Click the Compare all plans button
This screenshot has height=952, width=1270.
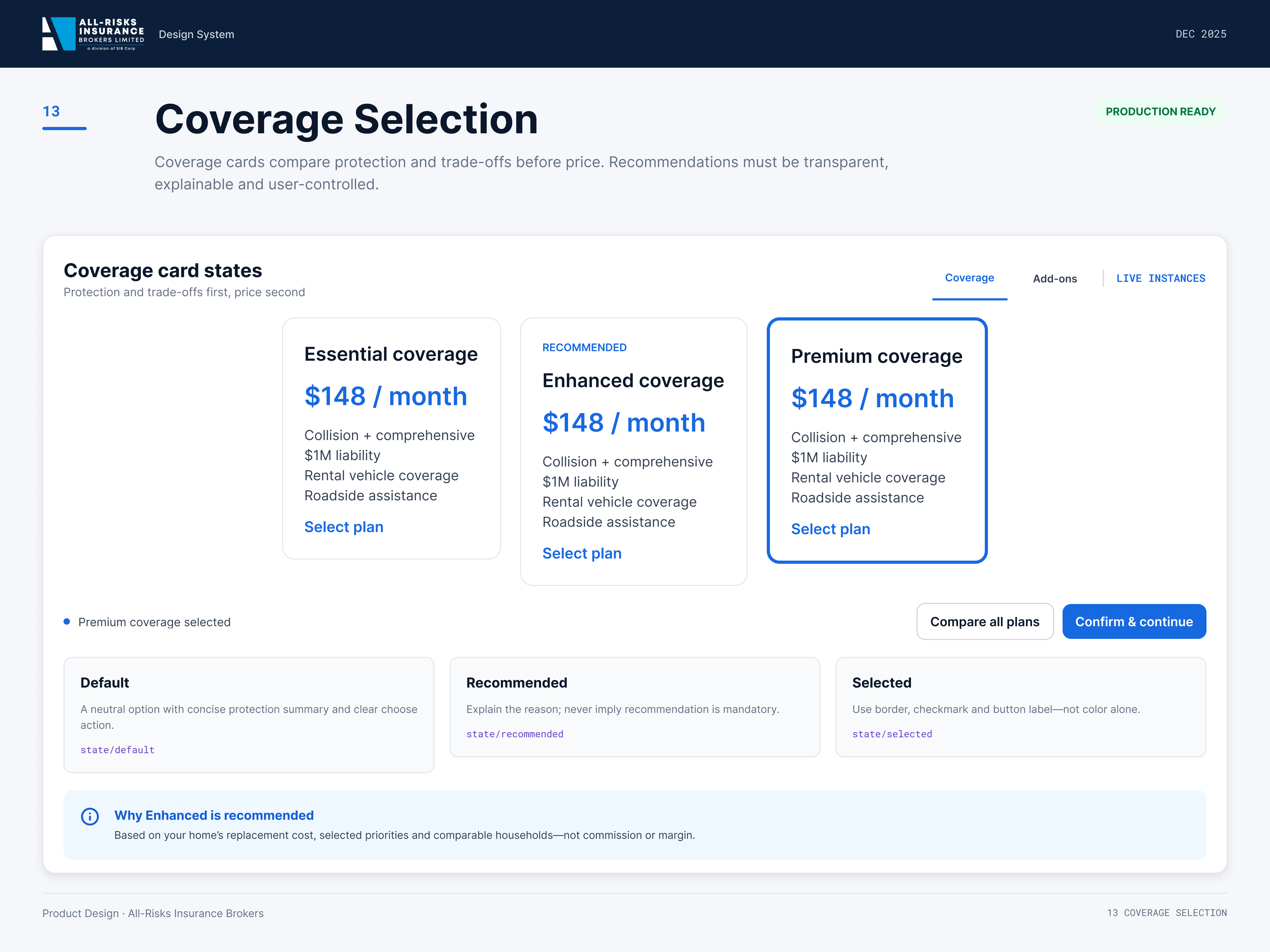click(985, 621)
